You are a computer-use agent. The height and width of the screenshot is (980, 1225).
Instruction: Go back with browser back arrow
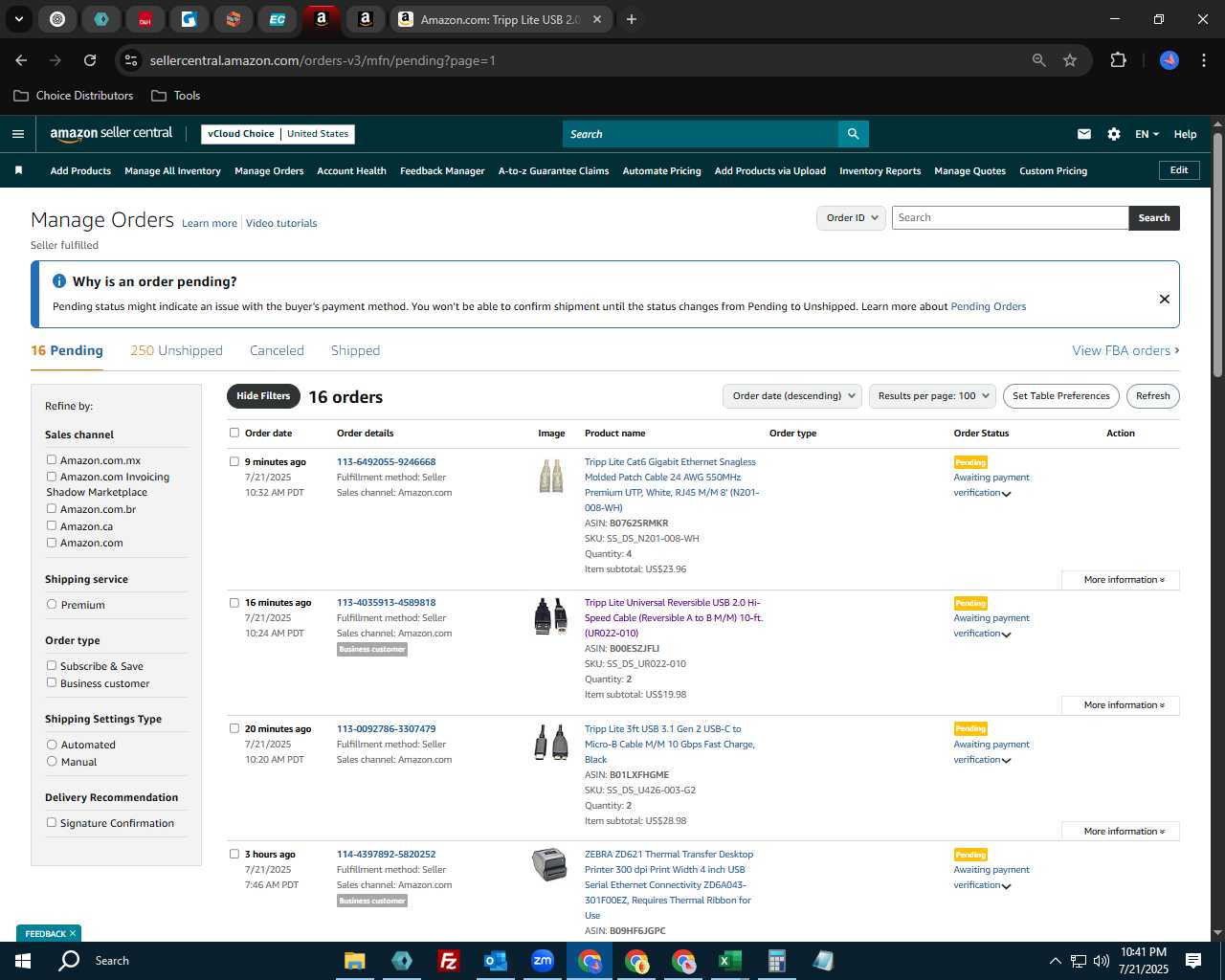21,60
